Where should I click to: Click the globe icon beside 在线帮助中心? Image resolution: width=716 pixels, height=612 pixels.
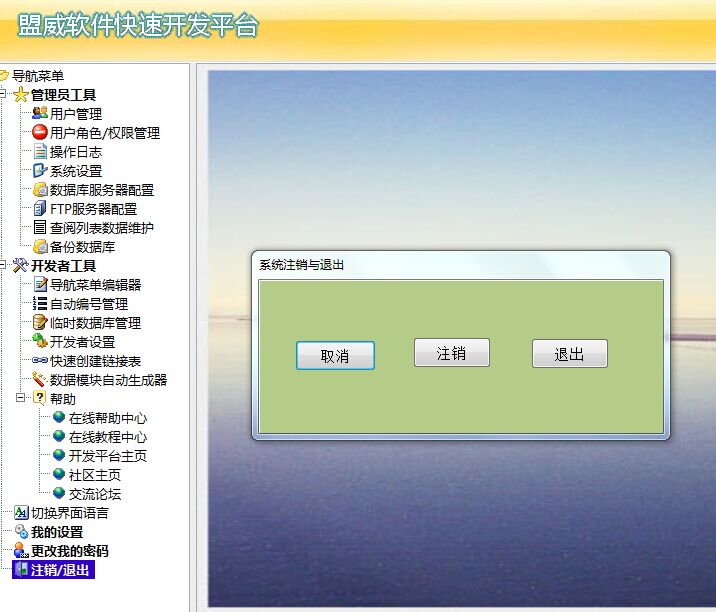click(x=59, y=417)
